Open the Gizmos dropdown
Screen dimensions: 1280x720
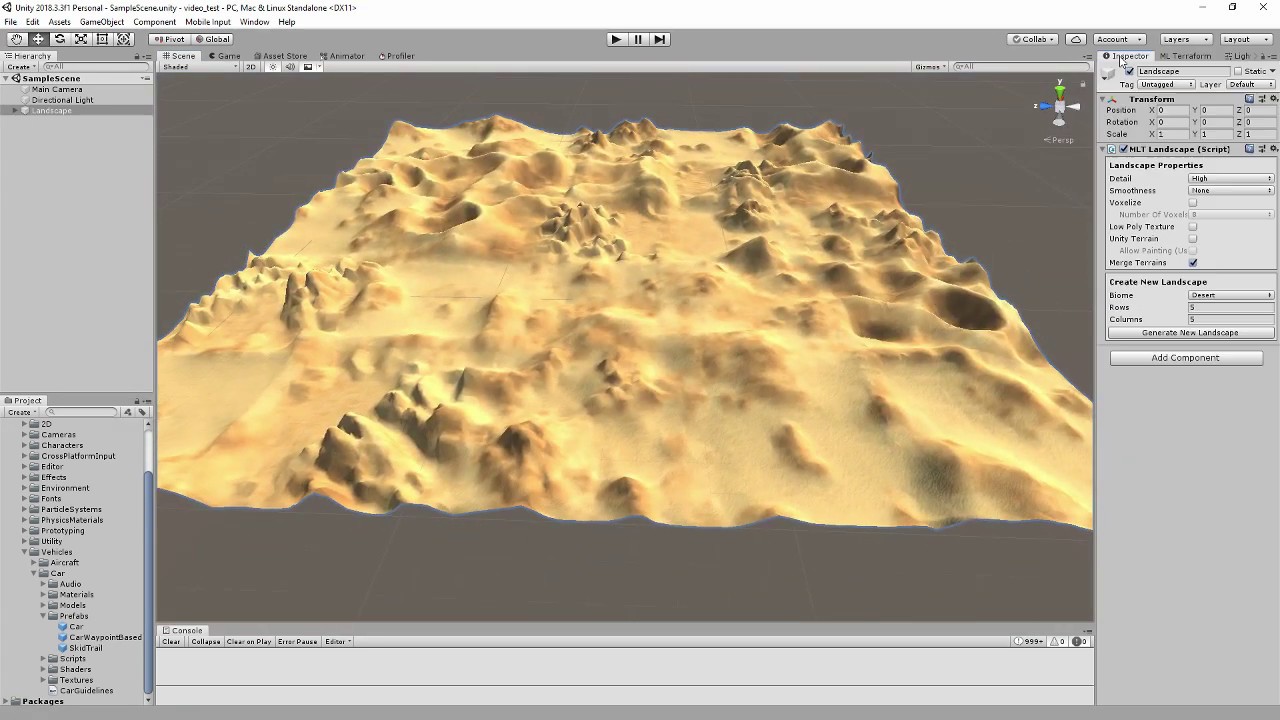[930, 67]
